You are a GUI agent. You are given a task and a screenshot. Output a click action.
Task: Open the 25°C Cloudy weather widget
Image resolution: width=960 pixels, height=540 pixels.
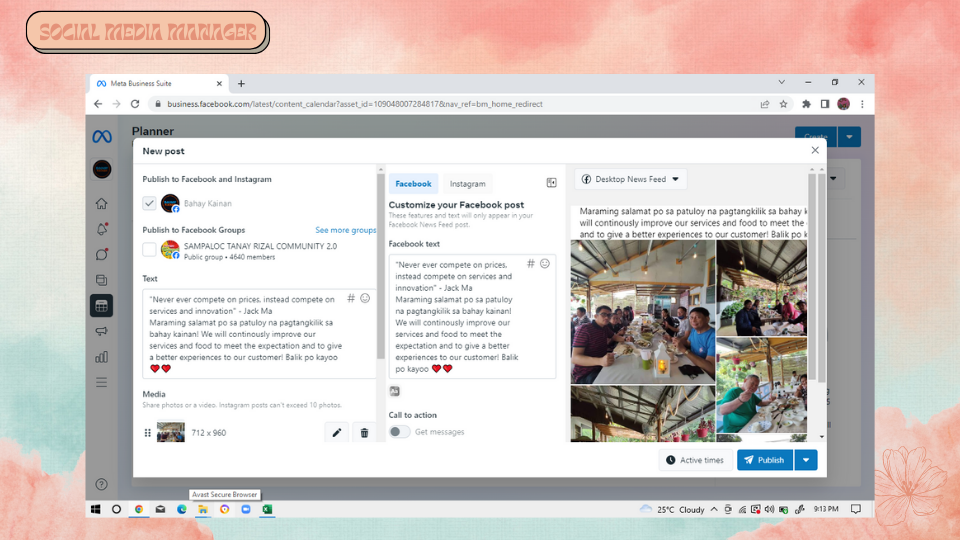point(672,509)
